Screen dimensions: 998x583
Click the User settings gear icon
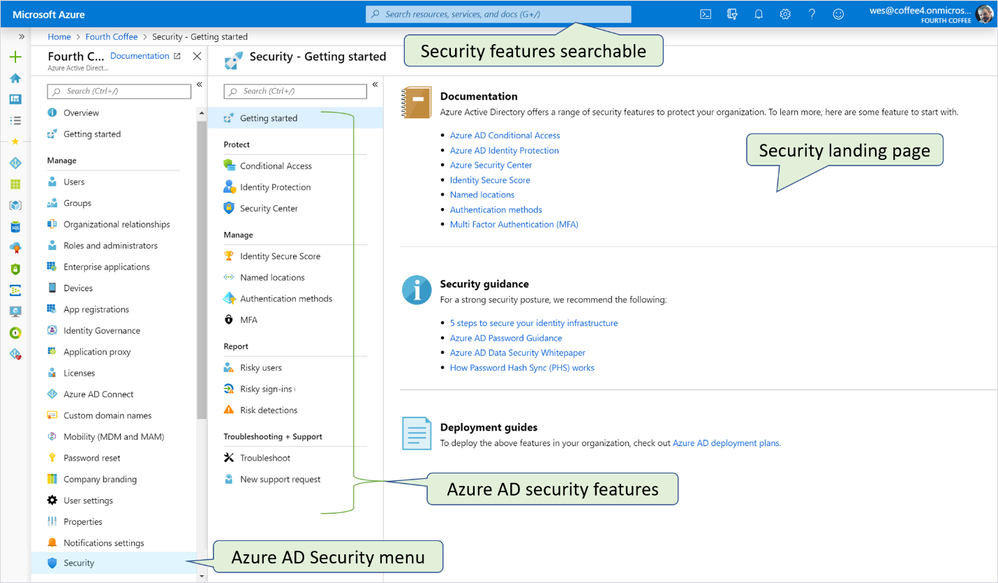[x=52, y=500]
